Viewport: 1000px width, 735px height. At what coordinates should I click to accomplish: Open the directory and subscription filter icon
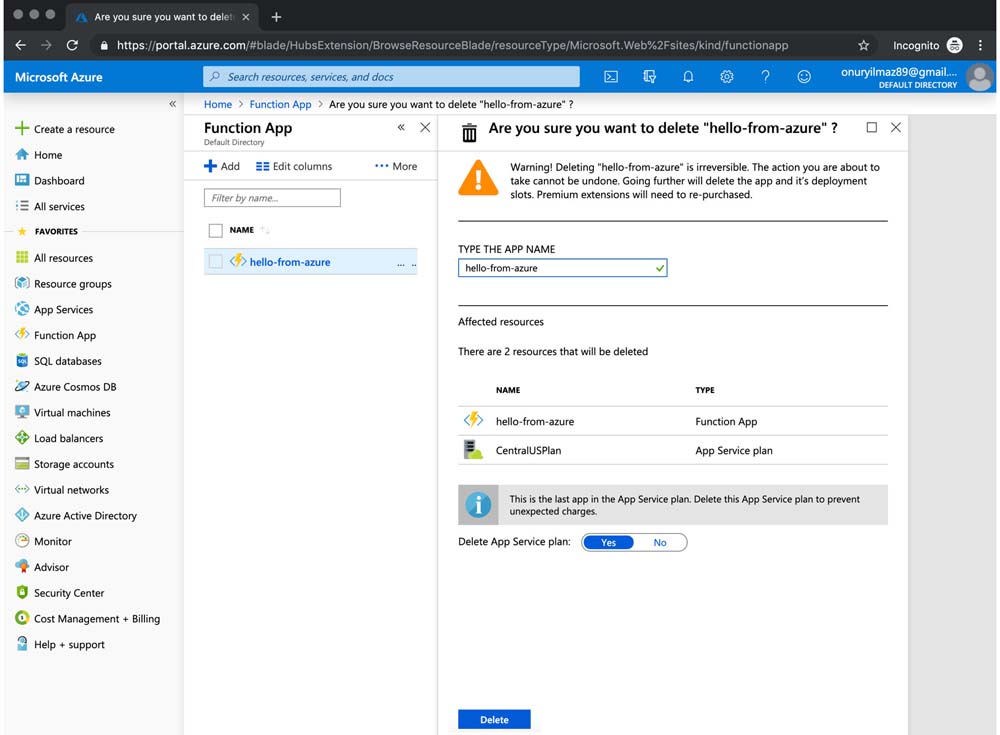[x=650, y=77]
